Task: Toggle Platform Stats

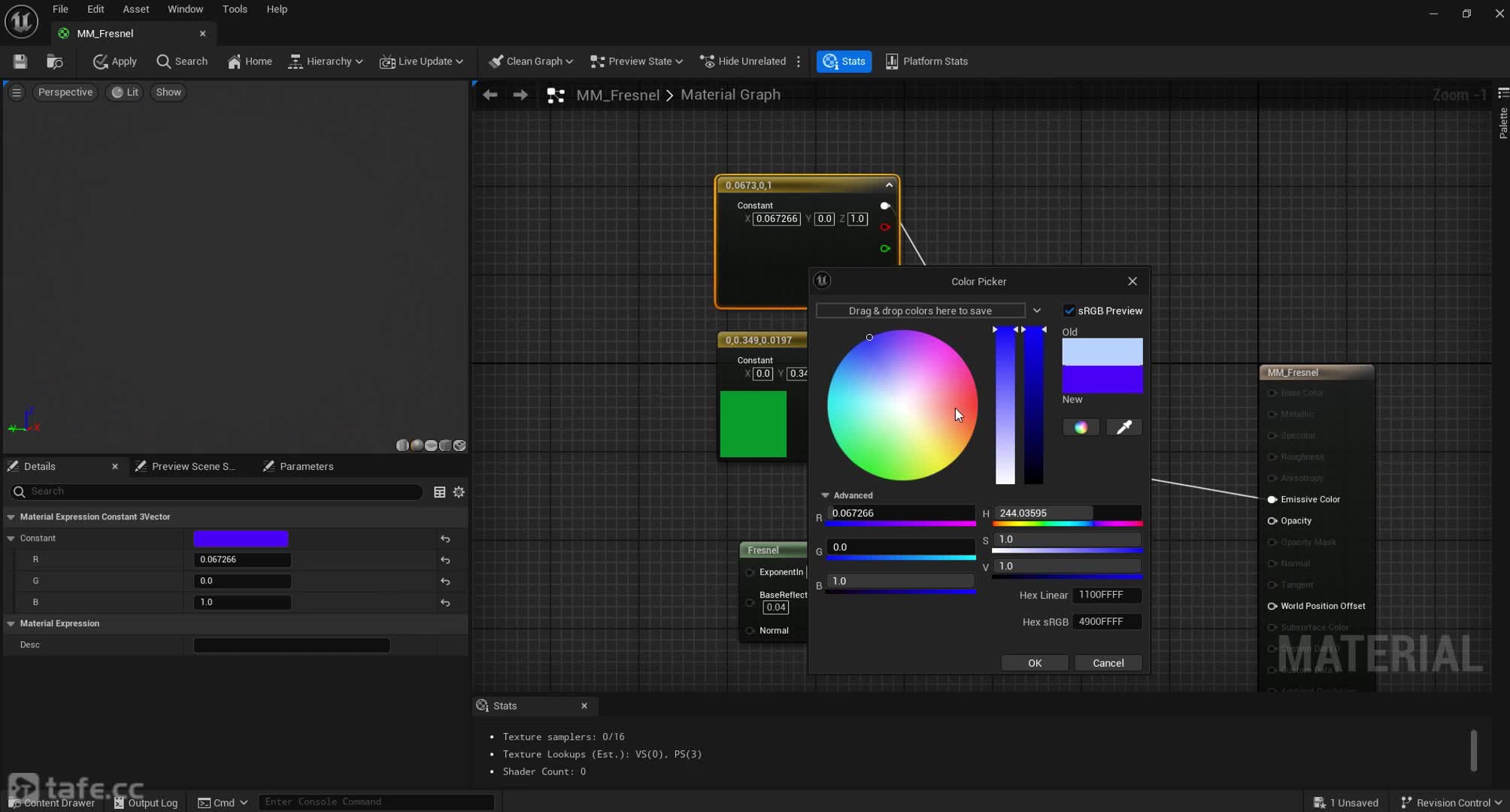Action: point(926,62)
